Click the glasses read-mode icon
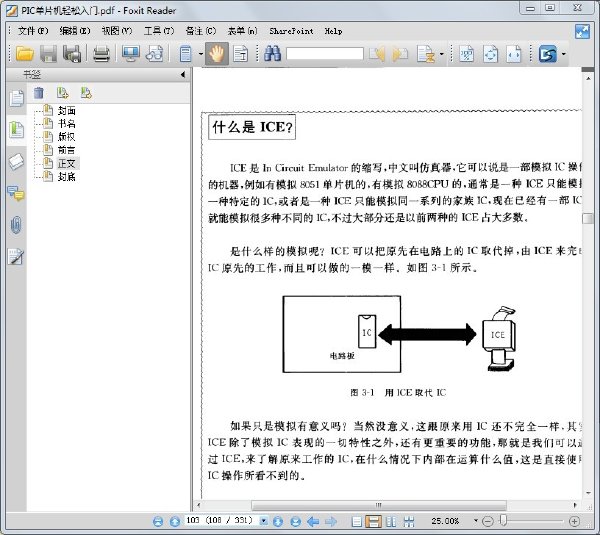This screenshot has width=600, height=535. [155, 54]
